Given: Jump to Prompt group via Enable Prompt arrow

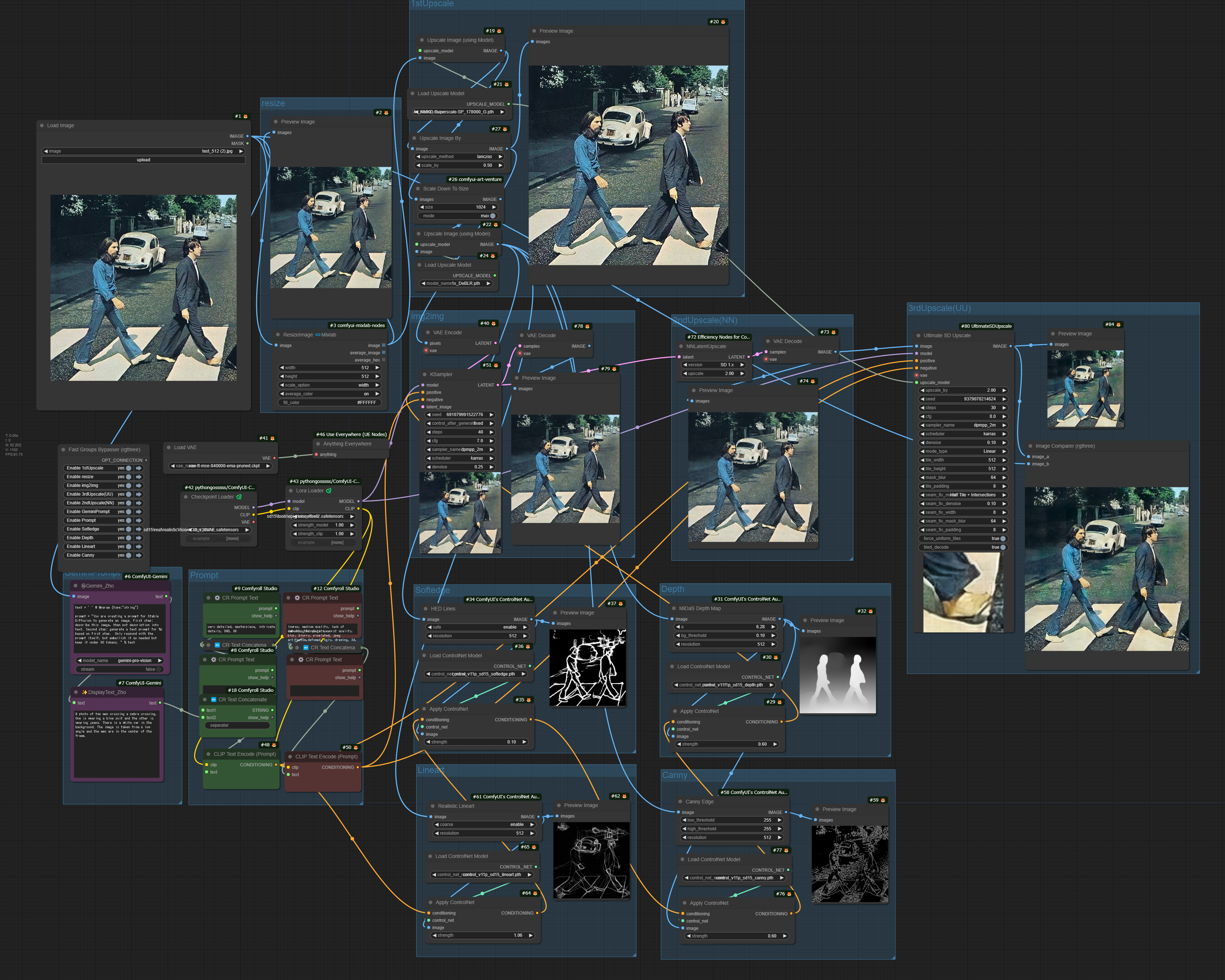Looking at the screenshot, I should coord(138,520).
